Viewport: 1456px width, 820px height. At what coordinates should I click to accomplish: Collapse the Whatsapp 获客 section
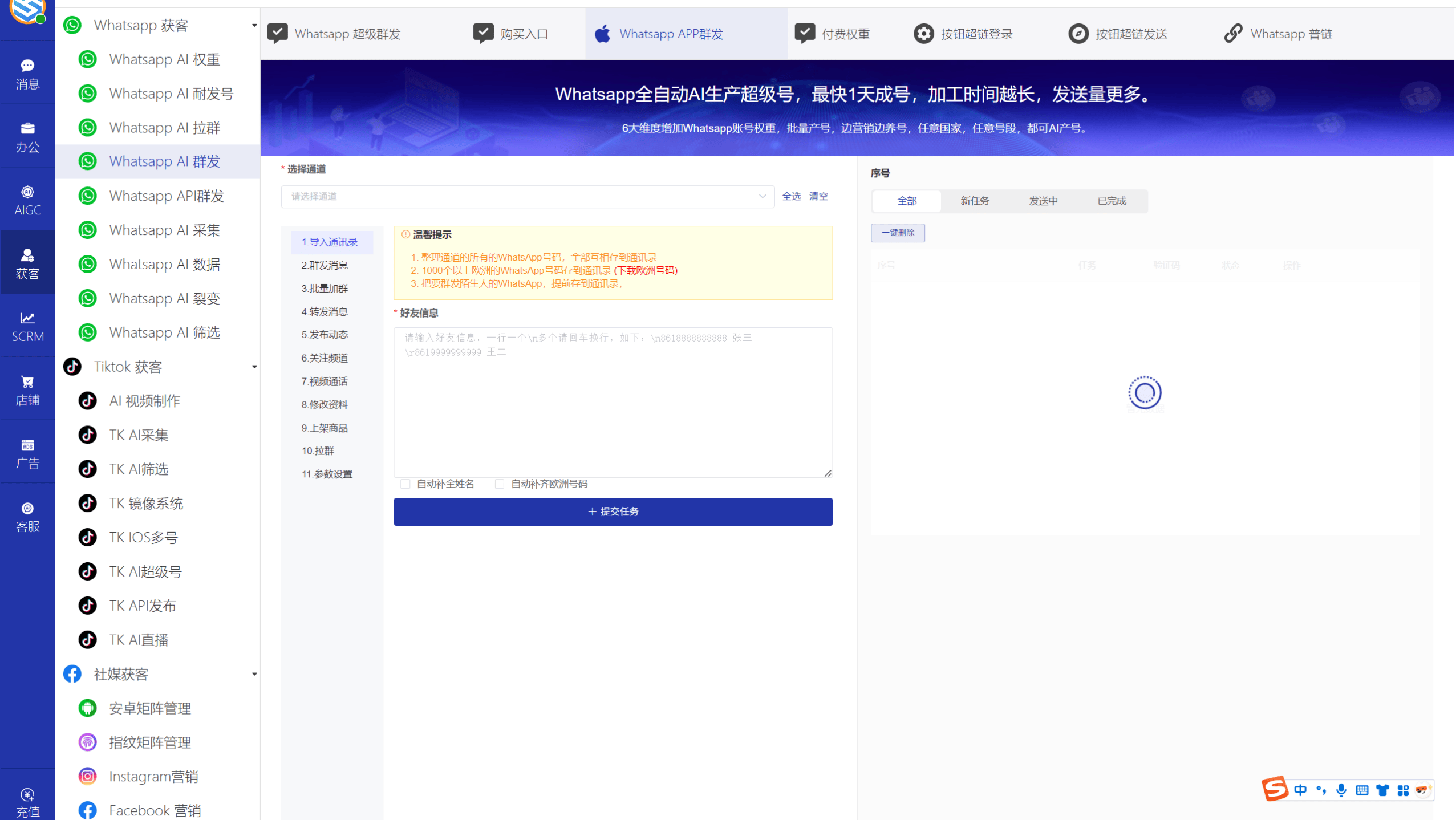click(x=254, y=25)
